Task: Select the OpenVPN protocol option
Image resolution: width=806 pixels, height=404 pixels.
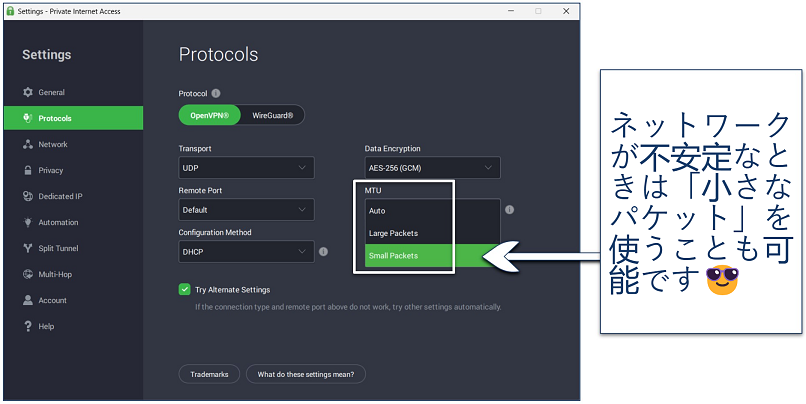Action: [209, 115]
